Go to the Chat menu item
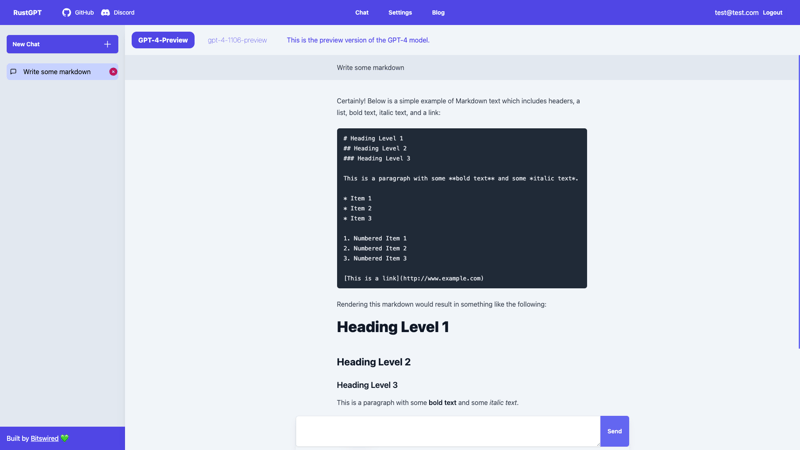The width and height of the screenshot is (800, 450). tap(362, 13)
